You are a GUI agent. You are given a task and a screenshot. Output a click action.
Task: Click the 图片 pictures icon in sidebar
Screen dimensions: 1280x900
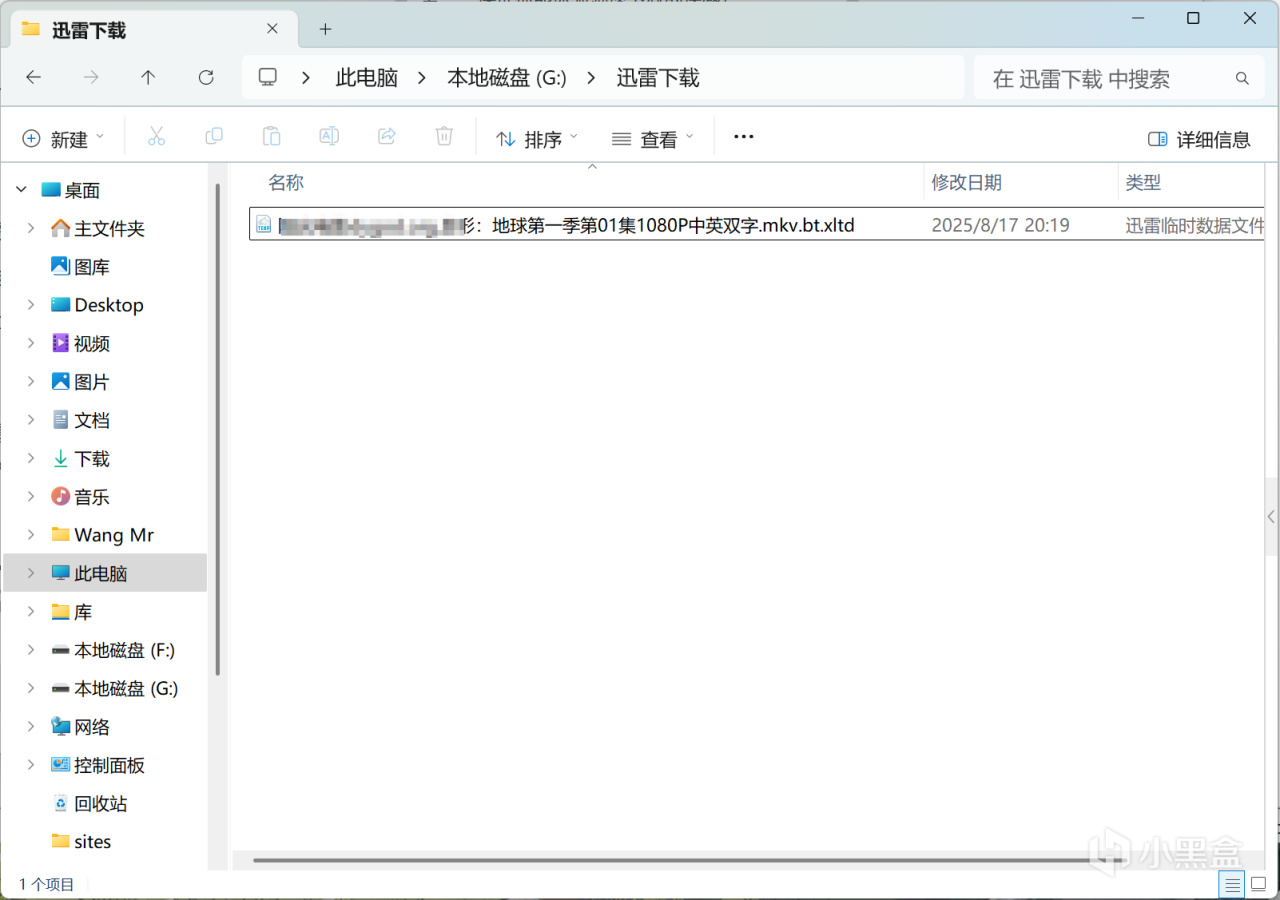pos(60,381)
